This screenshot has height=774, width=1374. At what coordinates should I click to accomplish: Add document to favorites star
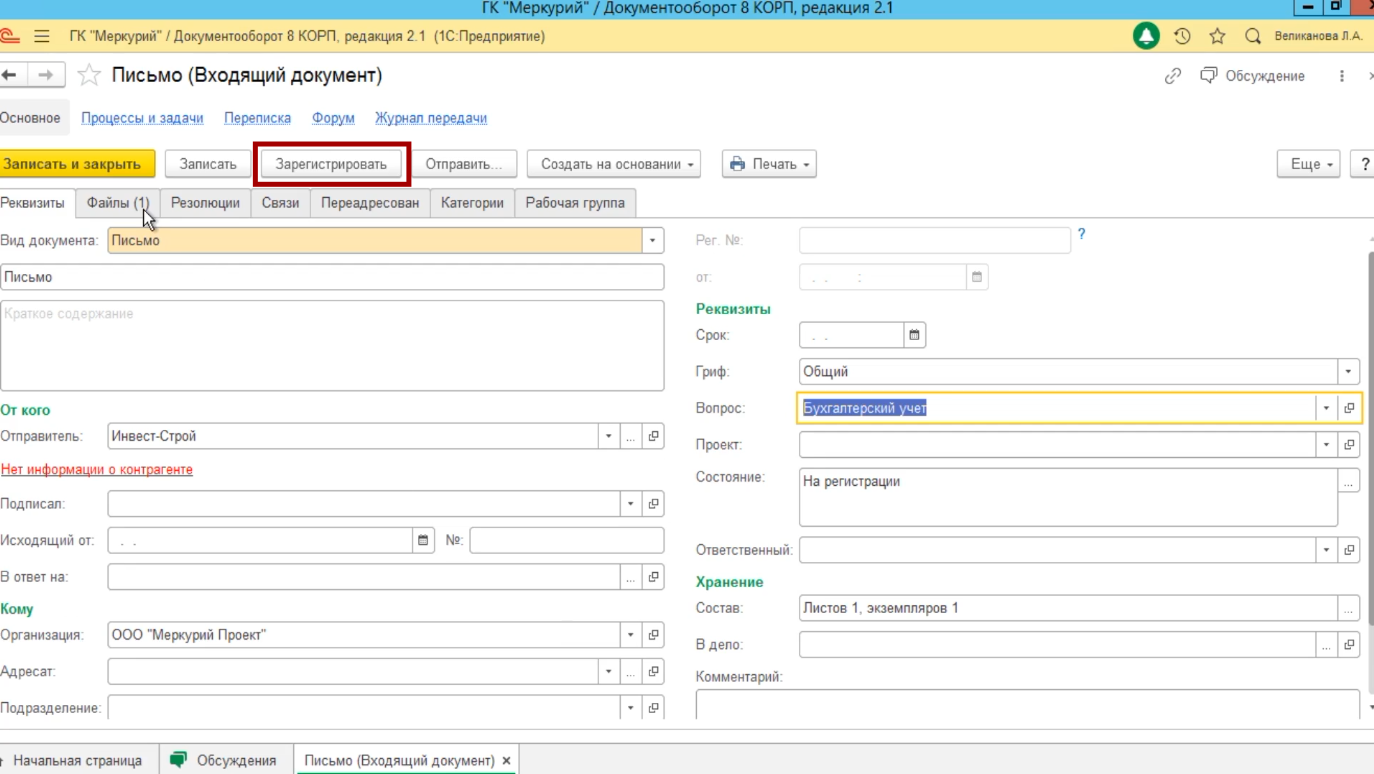[x=89, y=75]
